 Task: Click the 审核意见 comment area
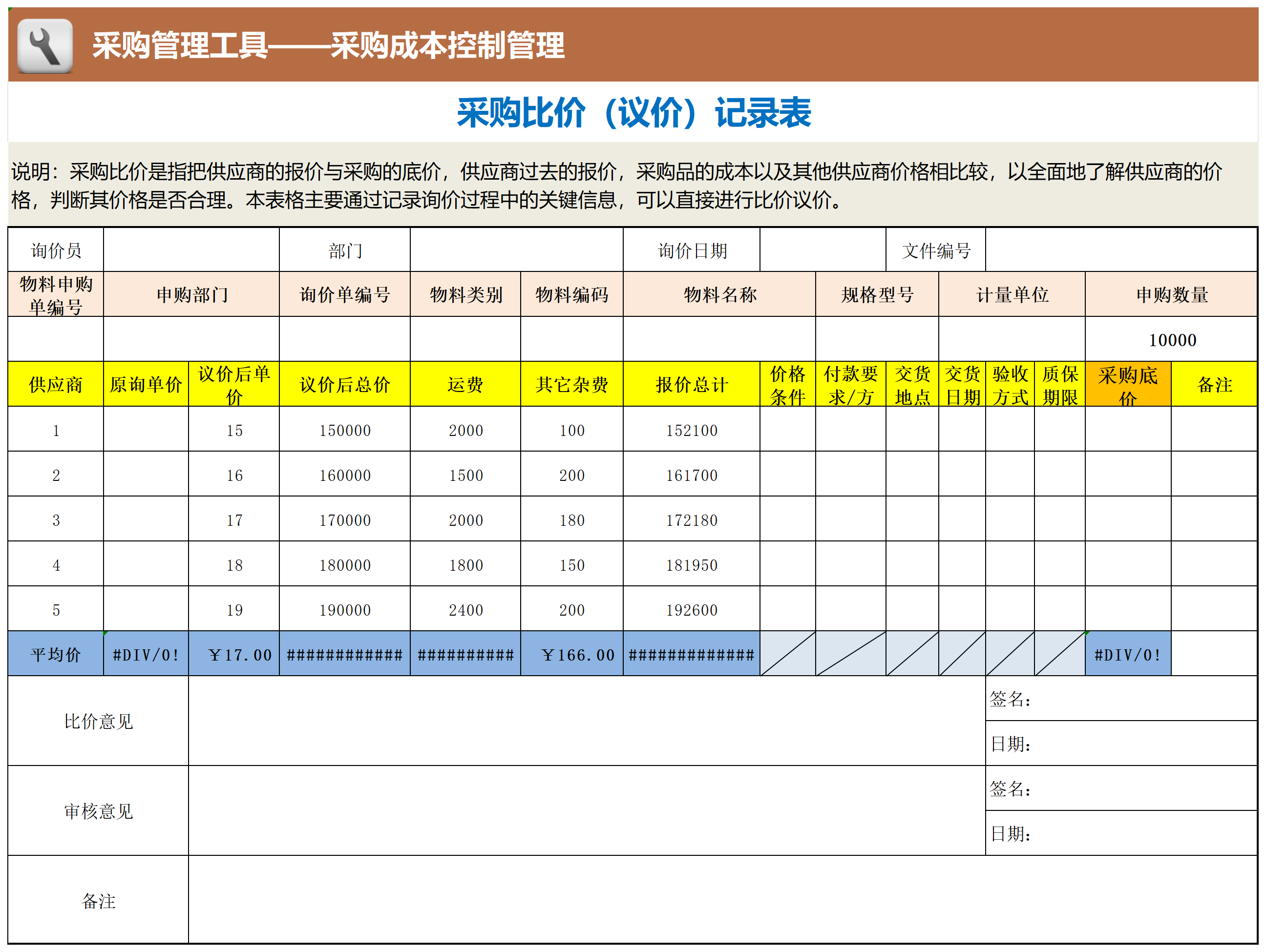tap(587, 811)
